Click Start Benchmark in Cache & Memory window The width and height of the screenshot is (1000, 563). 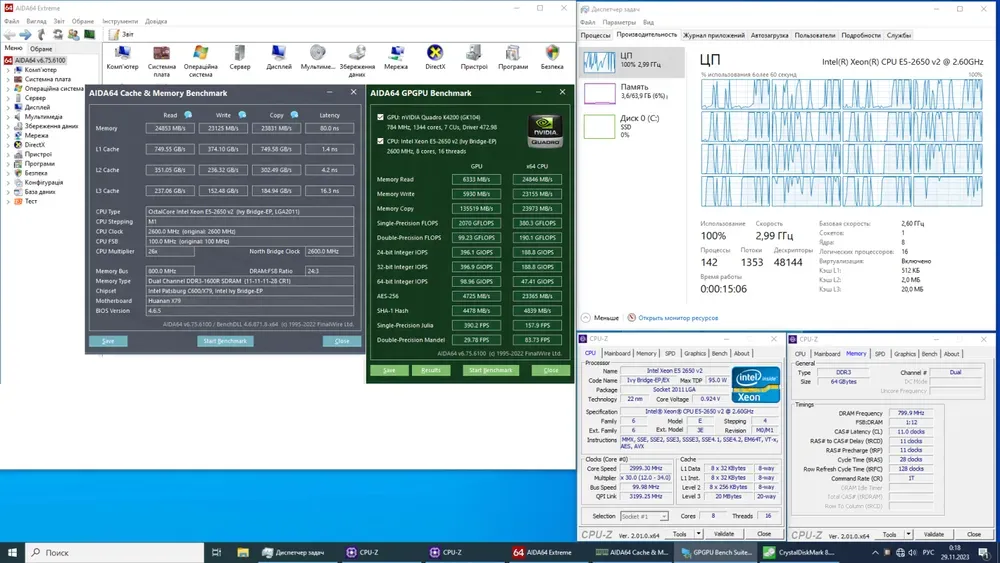[x=224, y=341]
